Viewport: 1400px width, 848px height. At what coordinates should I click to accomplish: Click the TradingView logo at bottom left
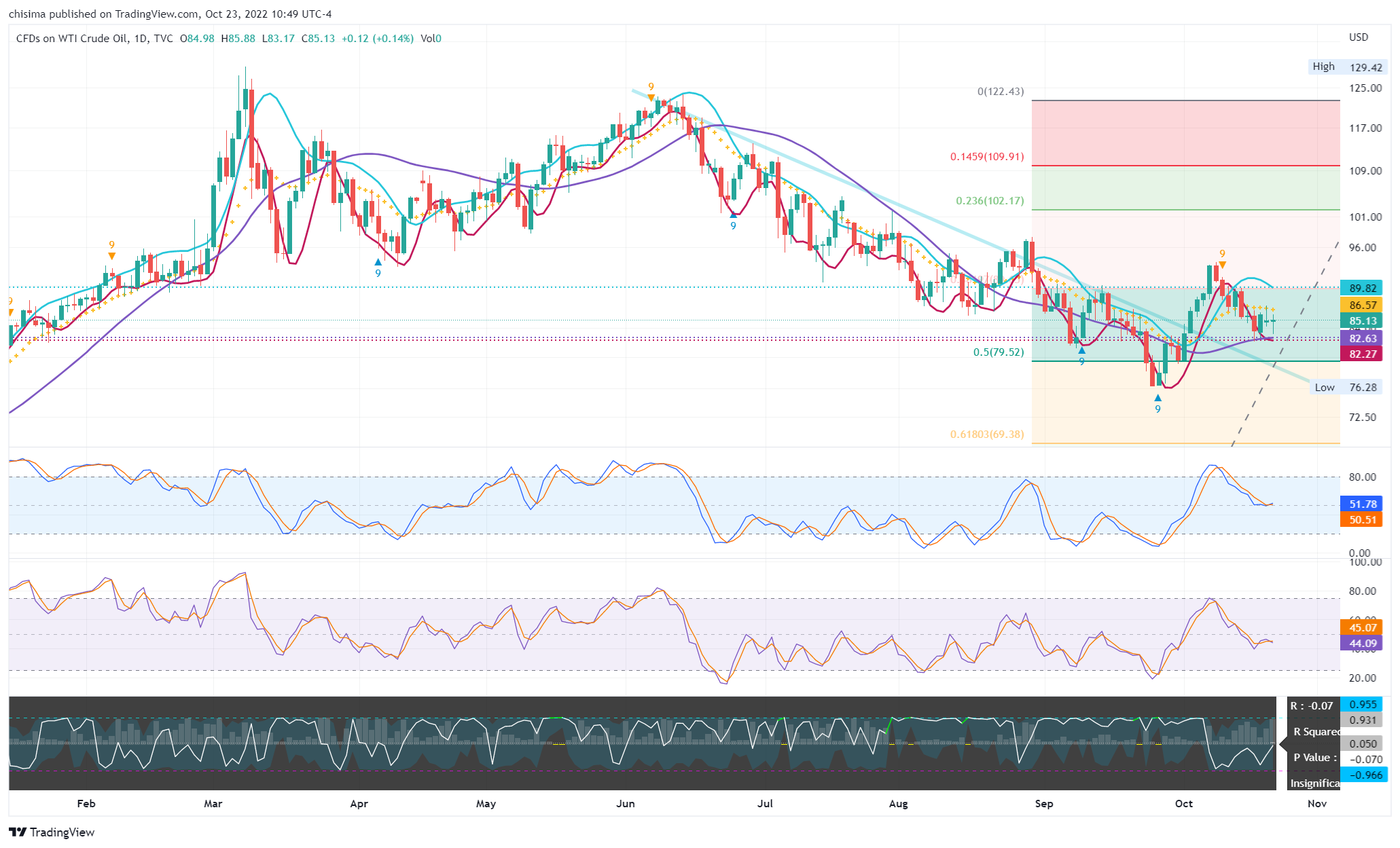[52, 832]
